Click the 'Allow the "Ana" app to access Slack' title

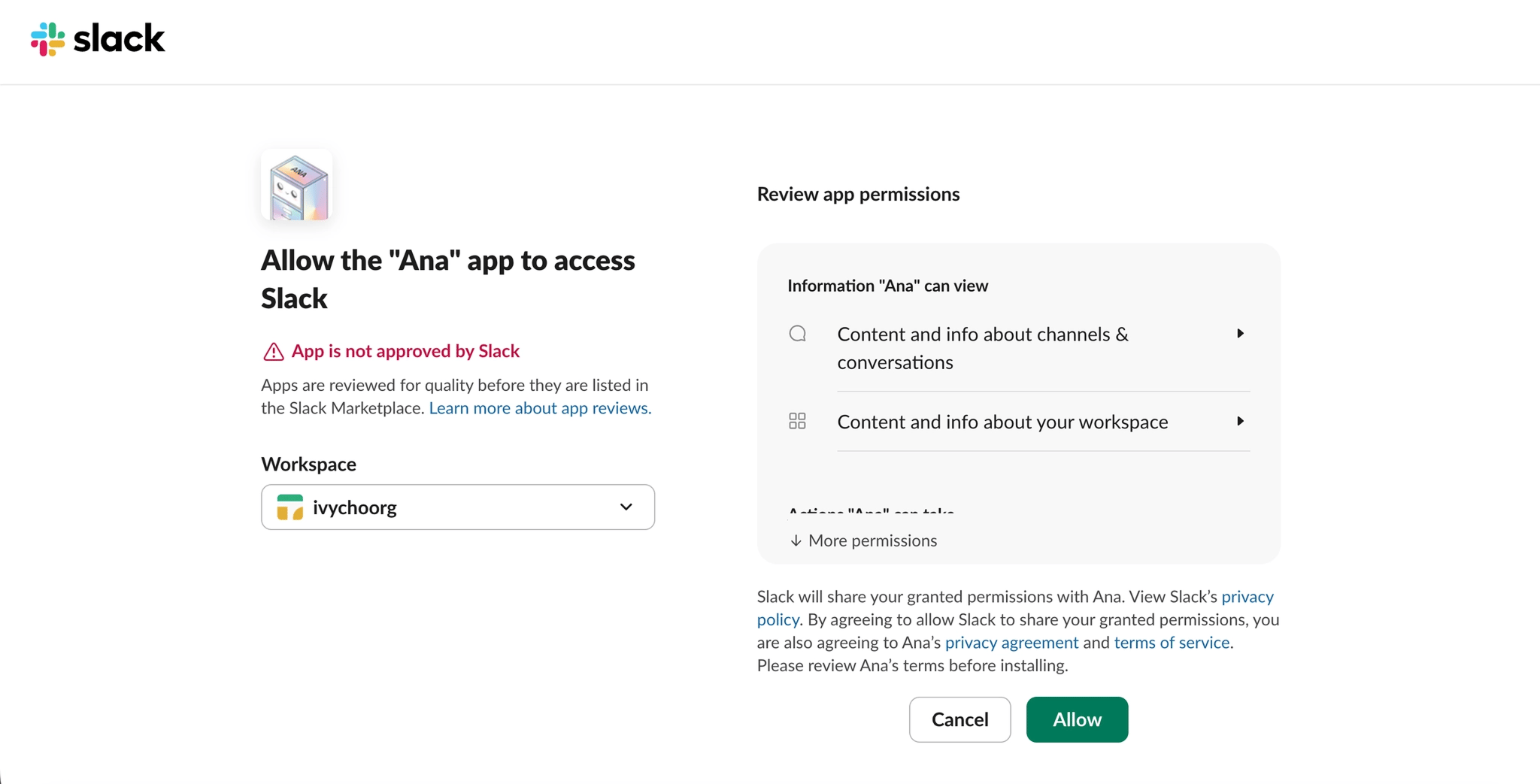(x=448, y=280)
